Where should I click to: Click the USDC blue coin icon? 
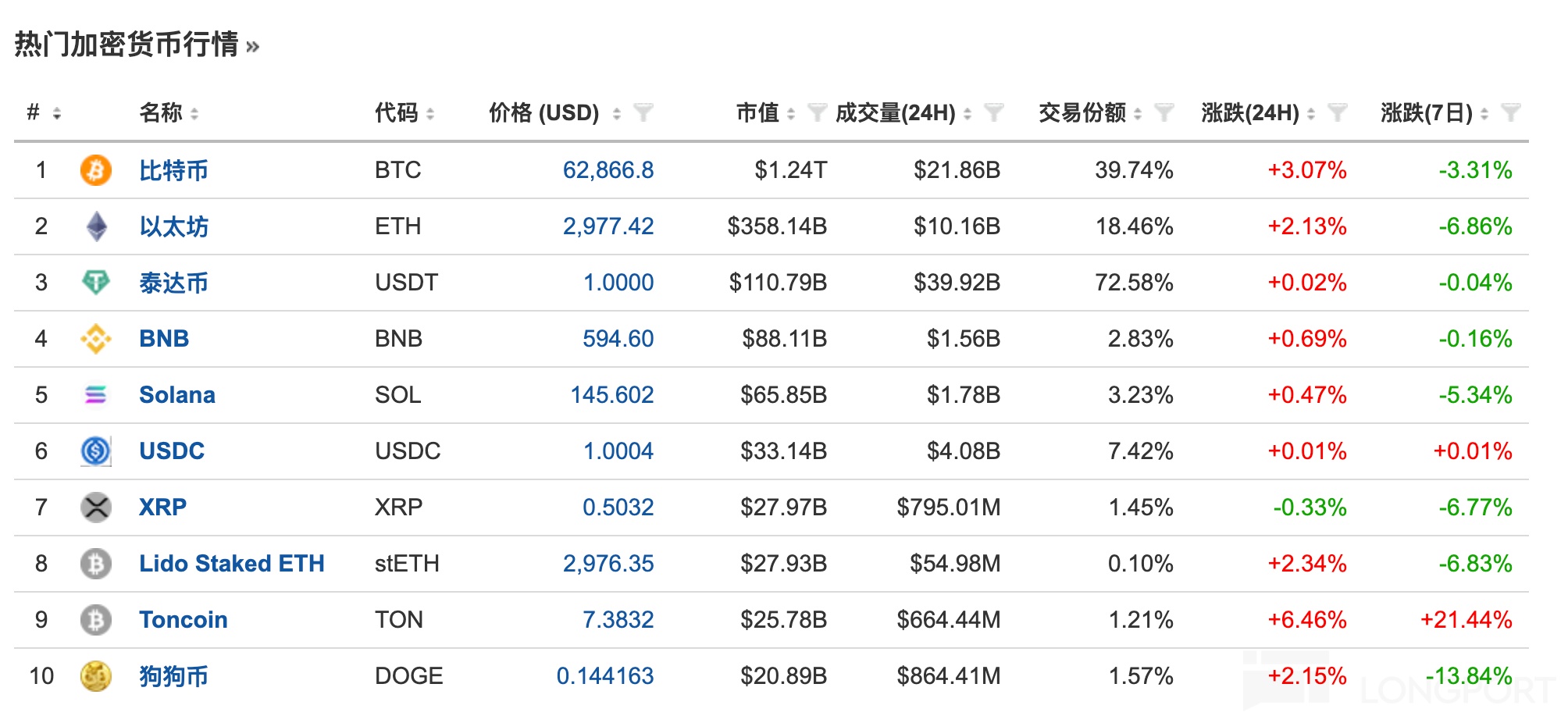[95, 451]
